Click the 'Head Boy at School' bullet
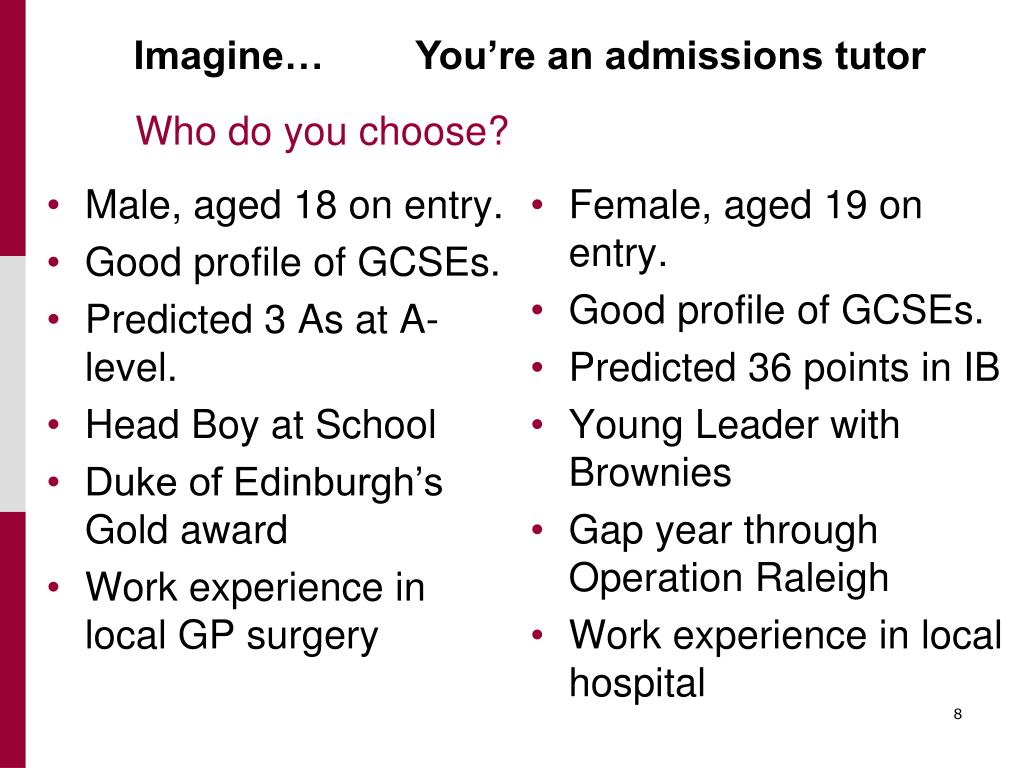The image size is (1024, 768). (261, 425)
